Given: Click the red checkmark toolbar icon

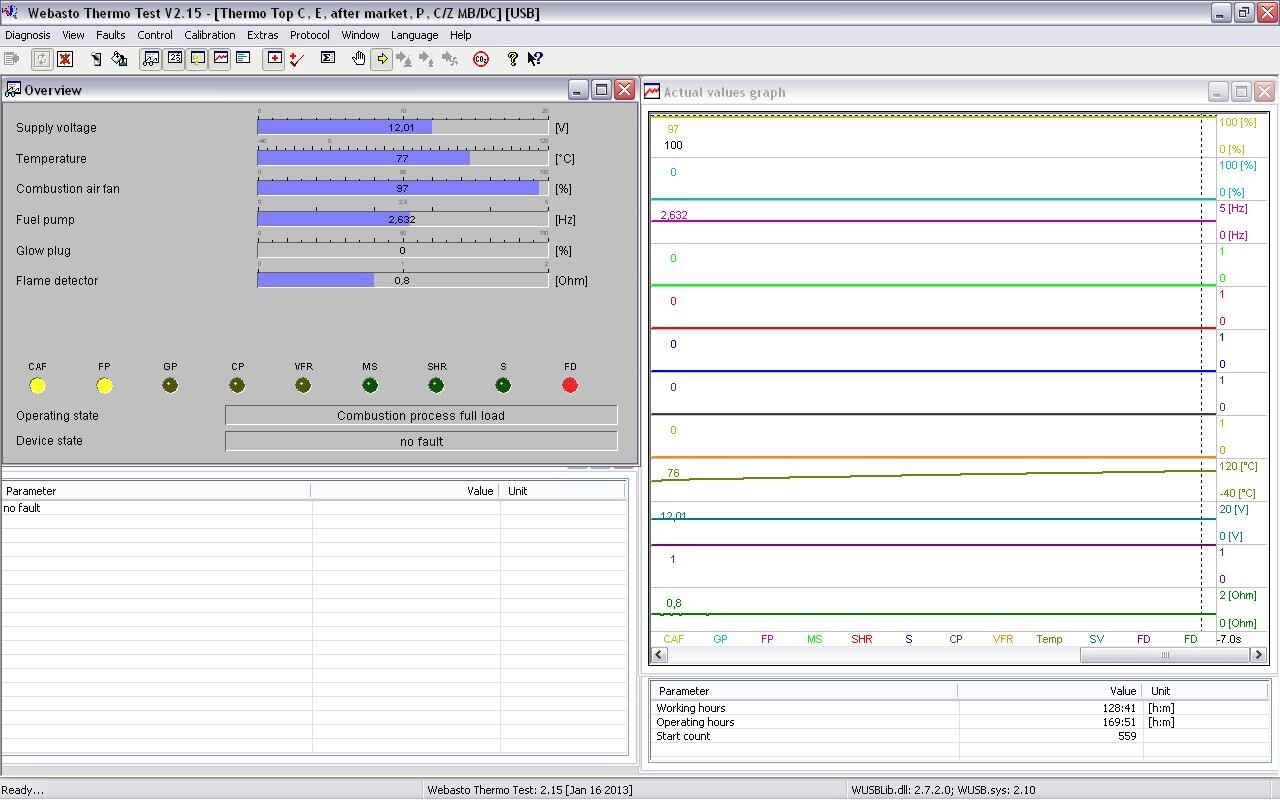Looking at the screenshot, I should (297, 59).
